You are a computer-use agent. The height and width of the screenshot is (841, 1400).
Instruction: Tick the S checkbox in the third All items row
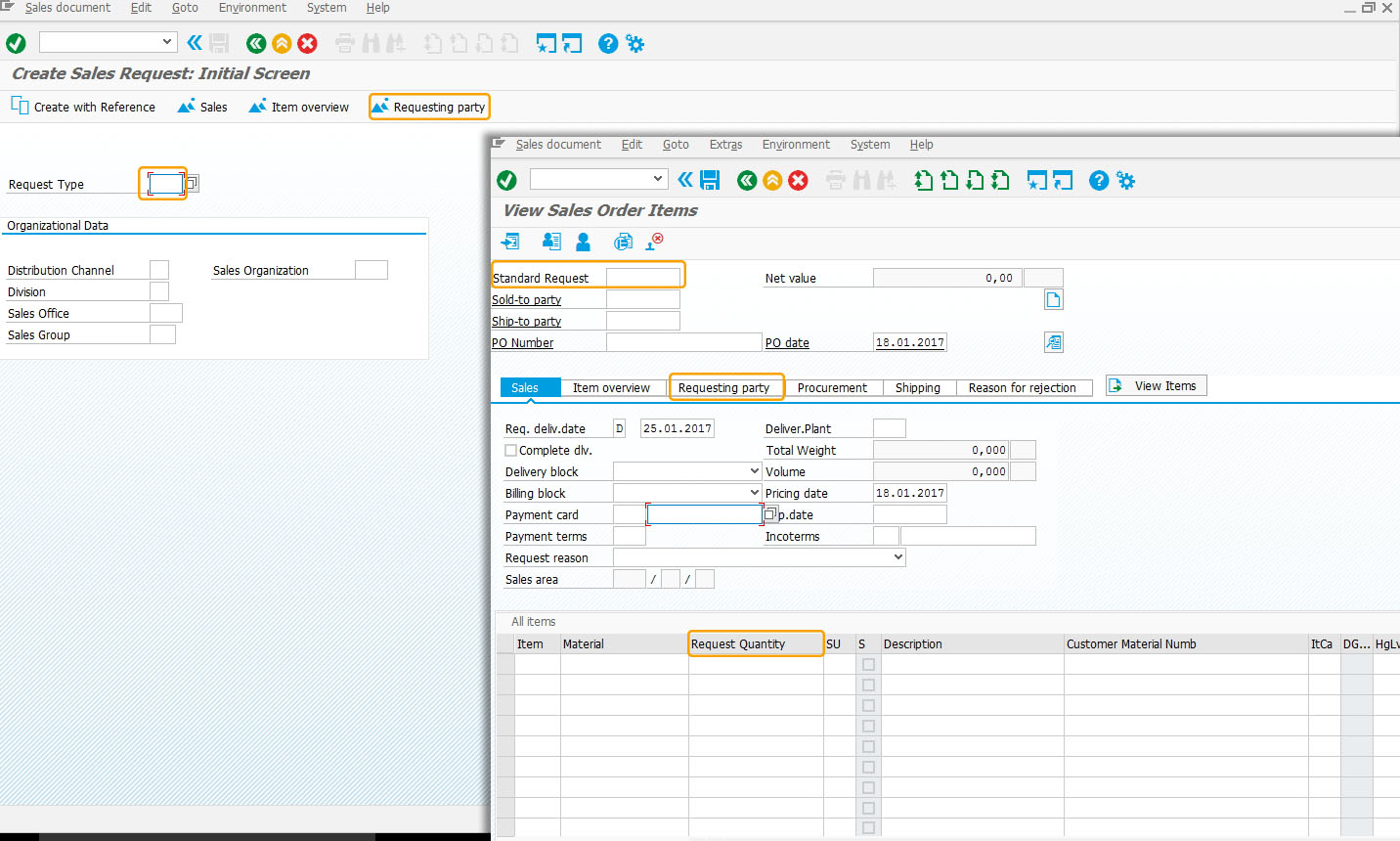[x=868, y=706]
